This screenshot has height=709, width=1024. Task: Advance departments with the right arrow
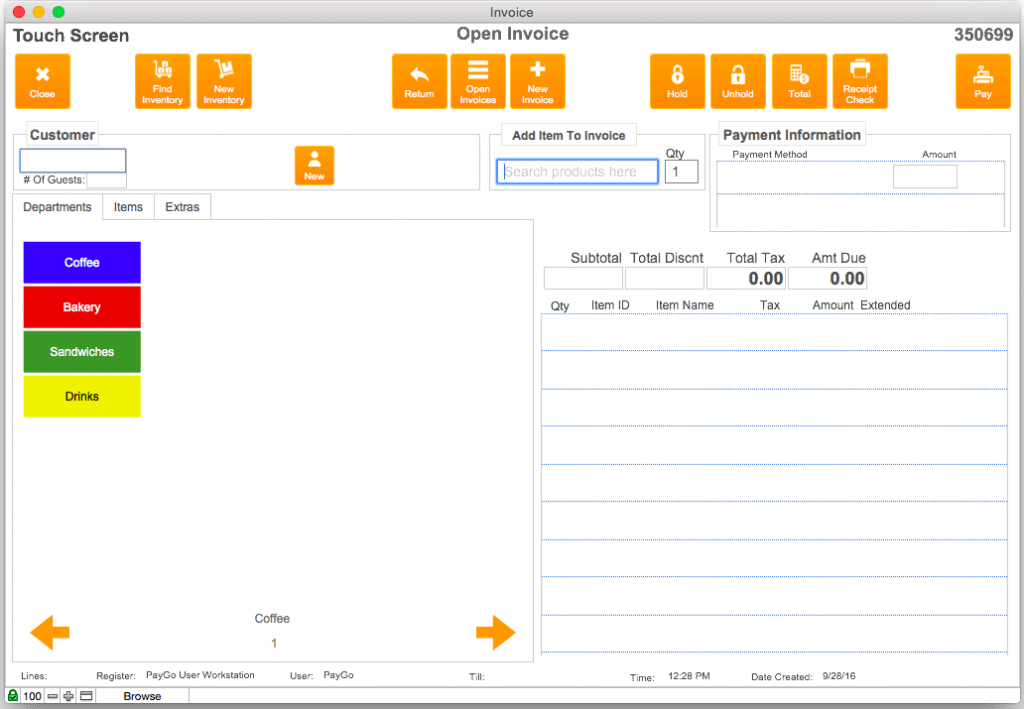coord(496,632)
